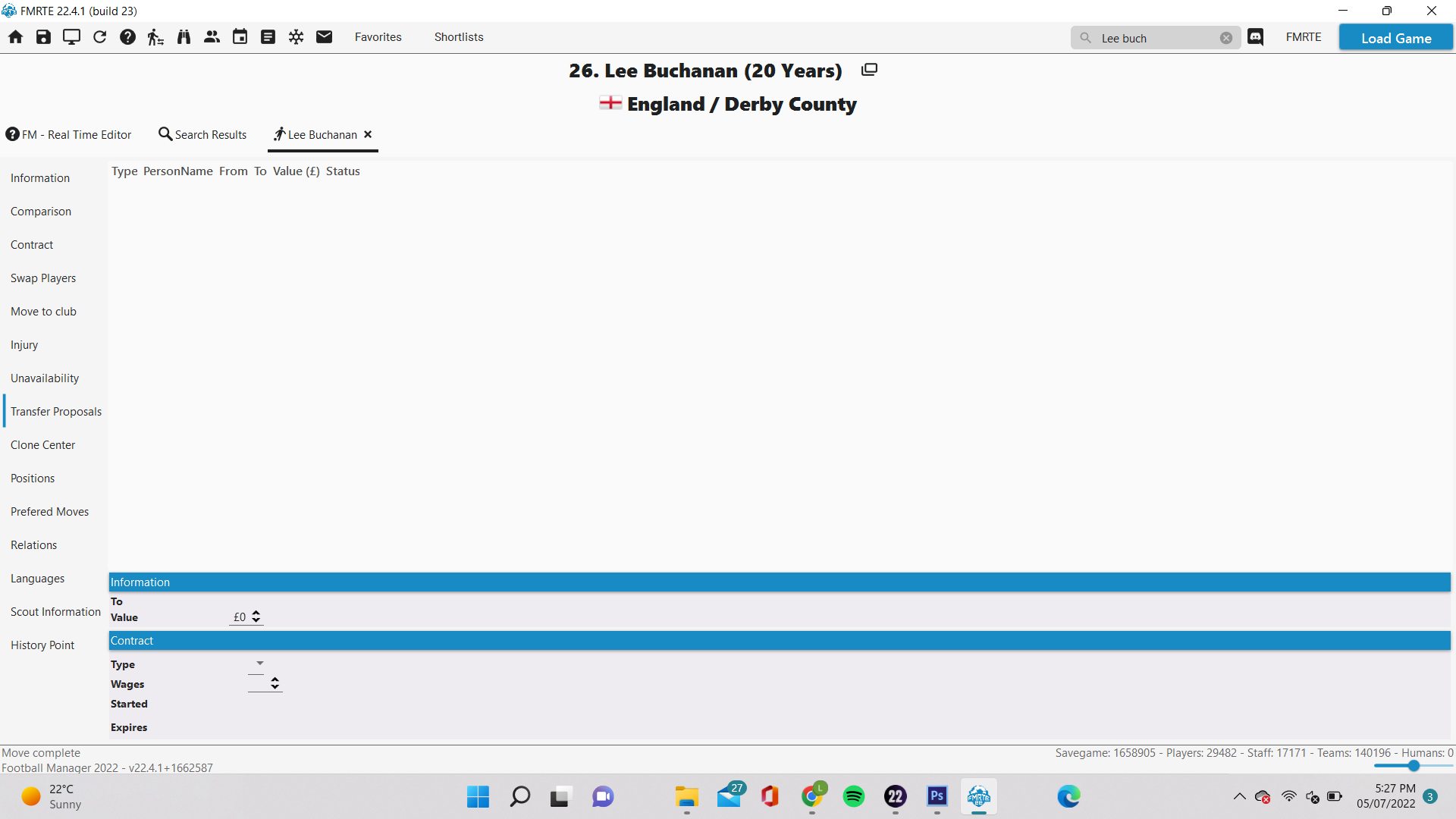The height and width of the screenshot is (819, 1456).
Task: Open Spotify from the taskbar
Action: 854,796
